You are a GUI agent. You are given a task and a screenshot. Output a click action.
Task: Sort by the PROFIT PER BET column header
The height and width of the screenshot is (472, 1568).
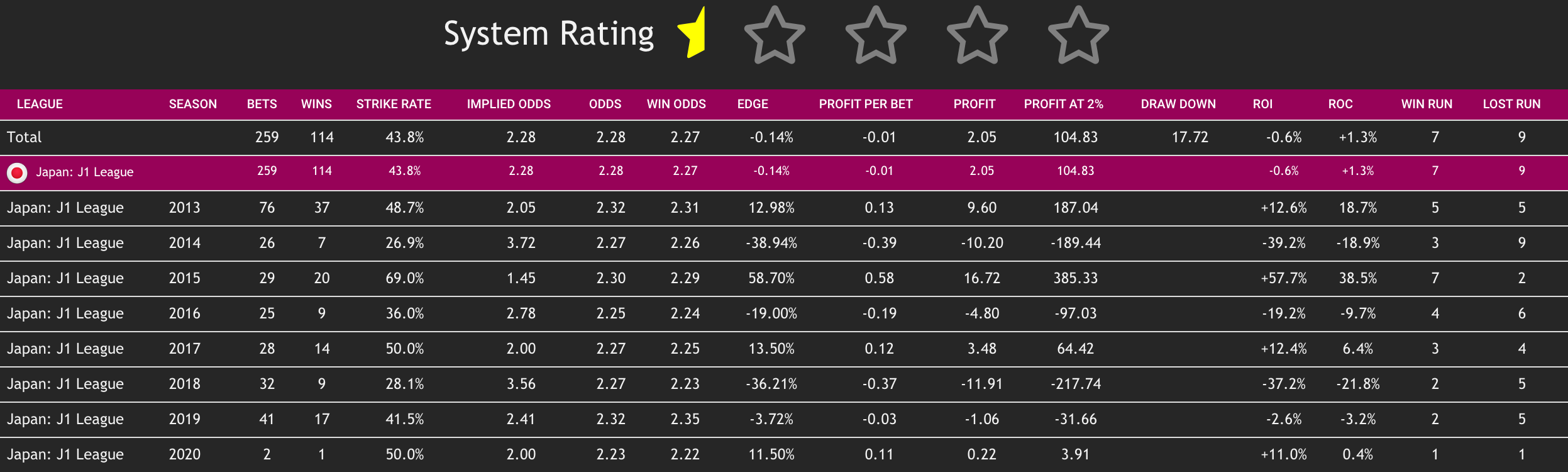tap(865, 104)
